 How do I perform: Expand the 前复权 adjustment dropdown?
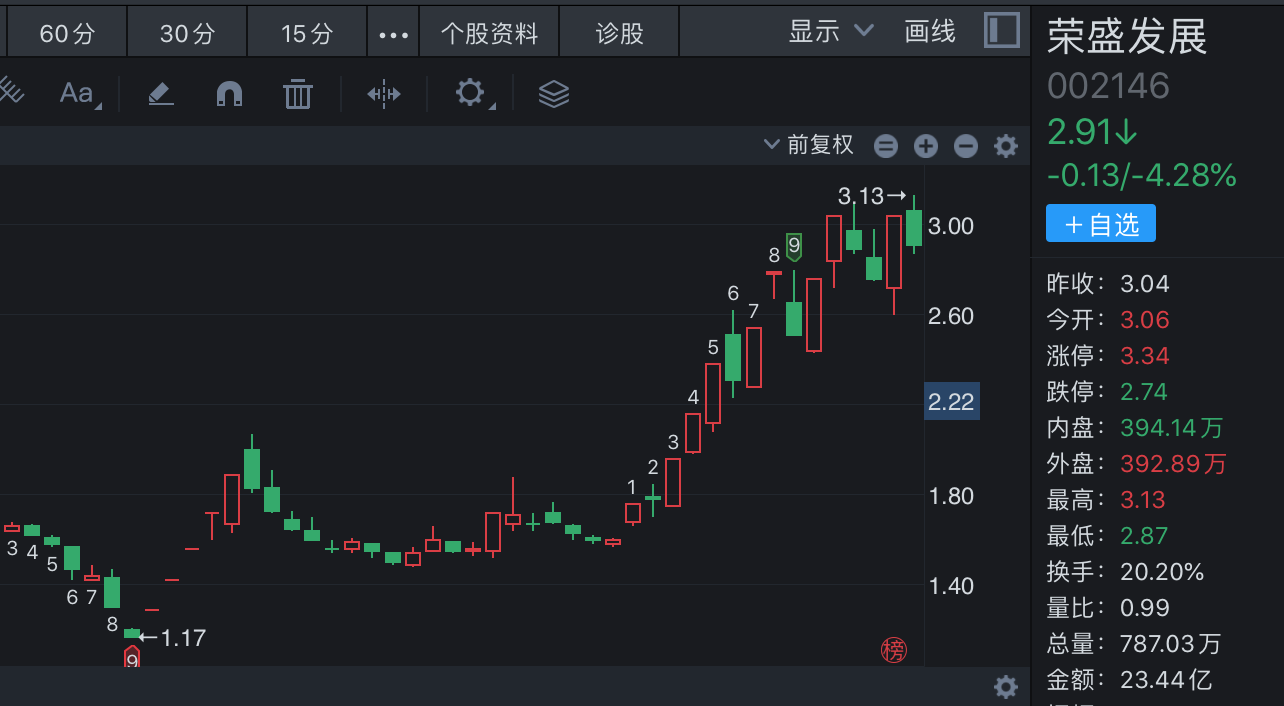(809, 145)
